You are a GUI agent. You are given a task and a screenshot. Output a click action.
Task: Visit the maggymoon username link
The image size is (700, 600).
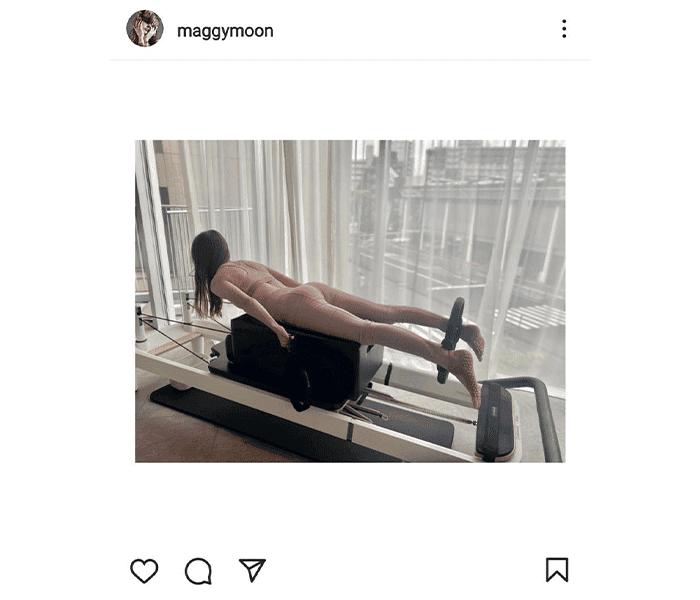pyautogui.click(x=225, y=31)
